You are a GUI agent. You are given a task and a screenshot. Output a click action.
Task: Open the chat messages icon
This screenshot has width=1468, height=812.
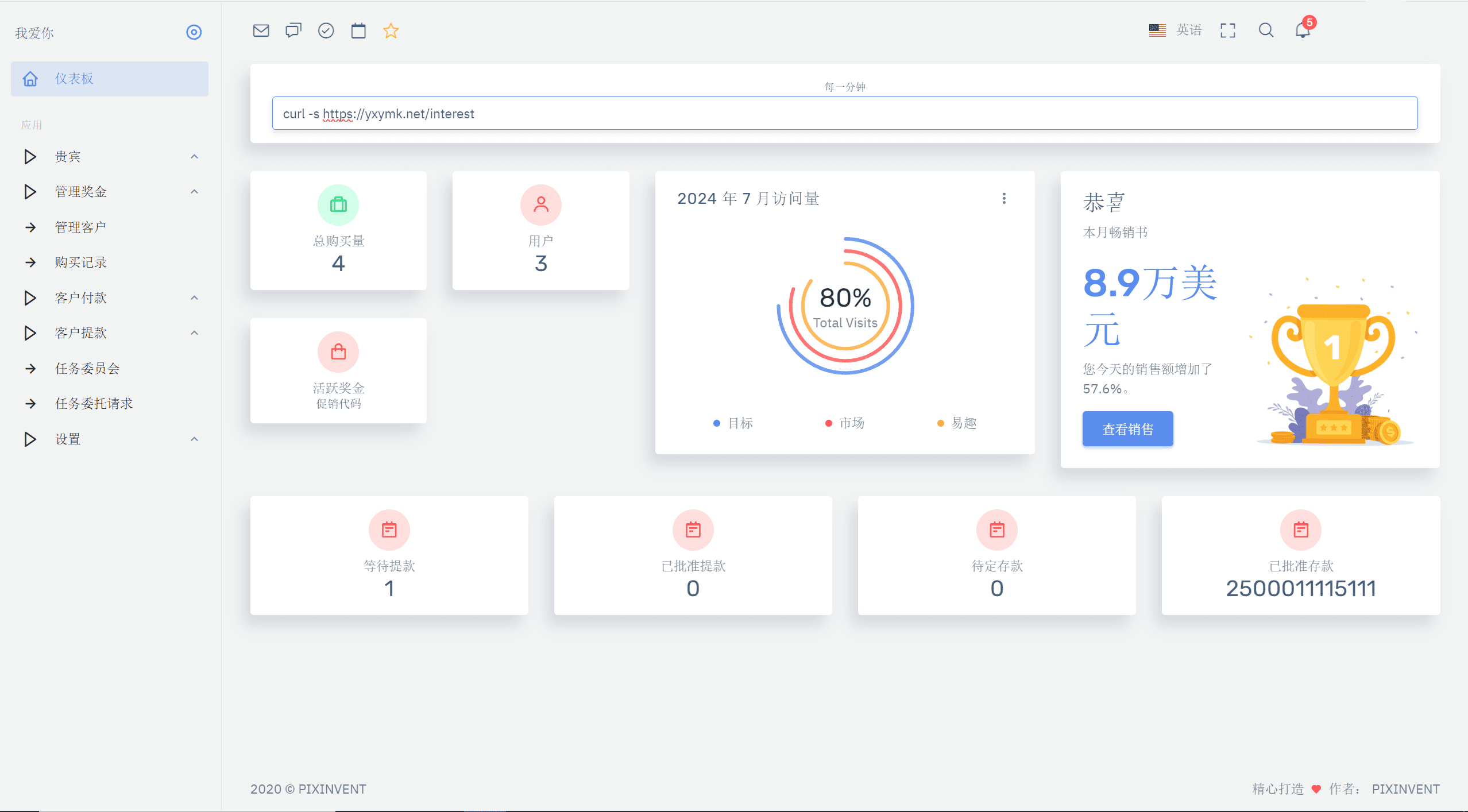click(293, 30)
